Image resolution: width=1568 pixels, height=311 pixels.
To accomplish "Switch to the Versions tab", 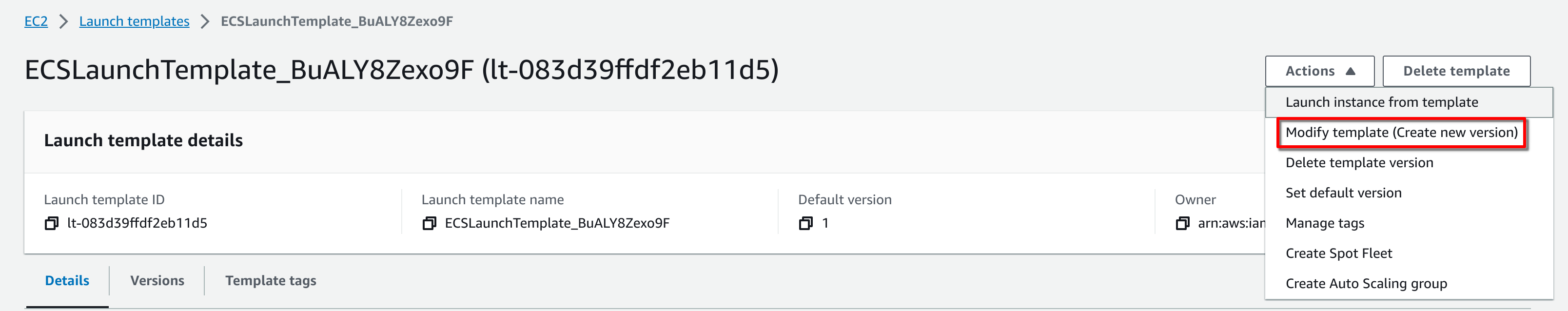I will tap(157, 281).
